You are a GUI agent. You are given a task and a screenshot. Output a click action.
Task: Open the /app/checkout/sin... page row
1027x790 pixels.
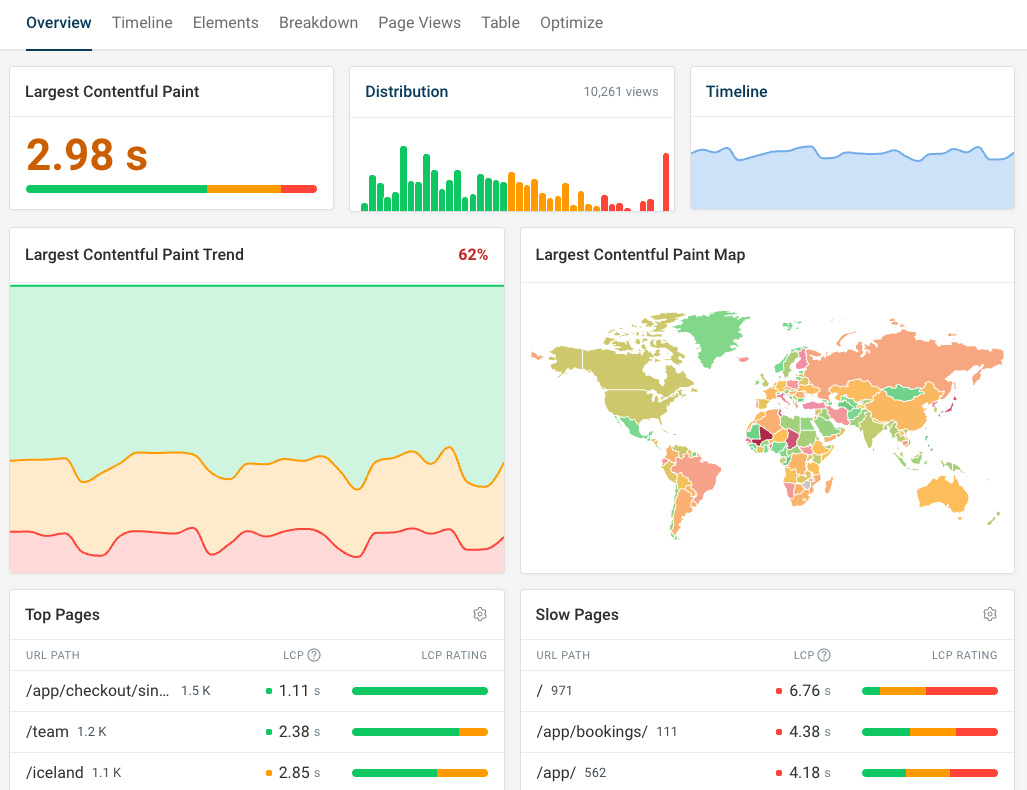[257, 691]
